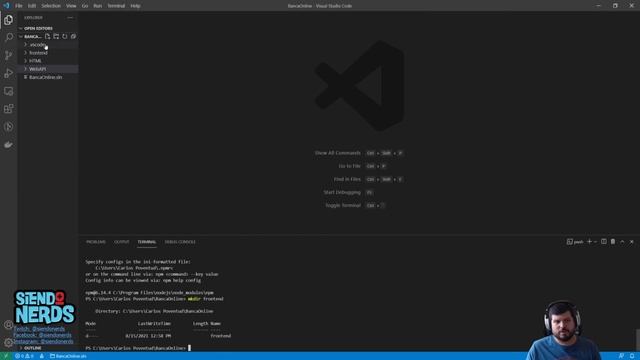Click 'Find in Files' text in editor
640x360 pixels.
tap(347, 179)
